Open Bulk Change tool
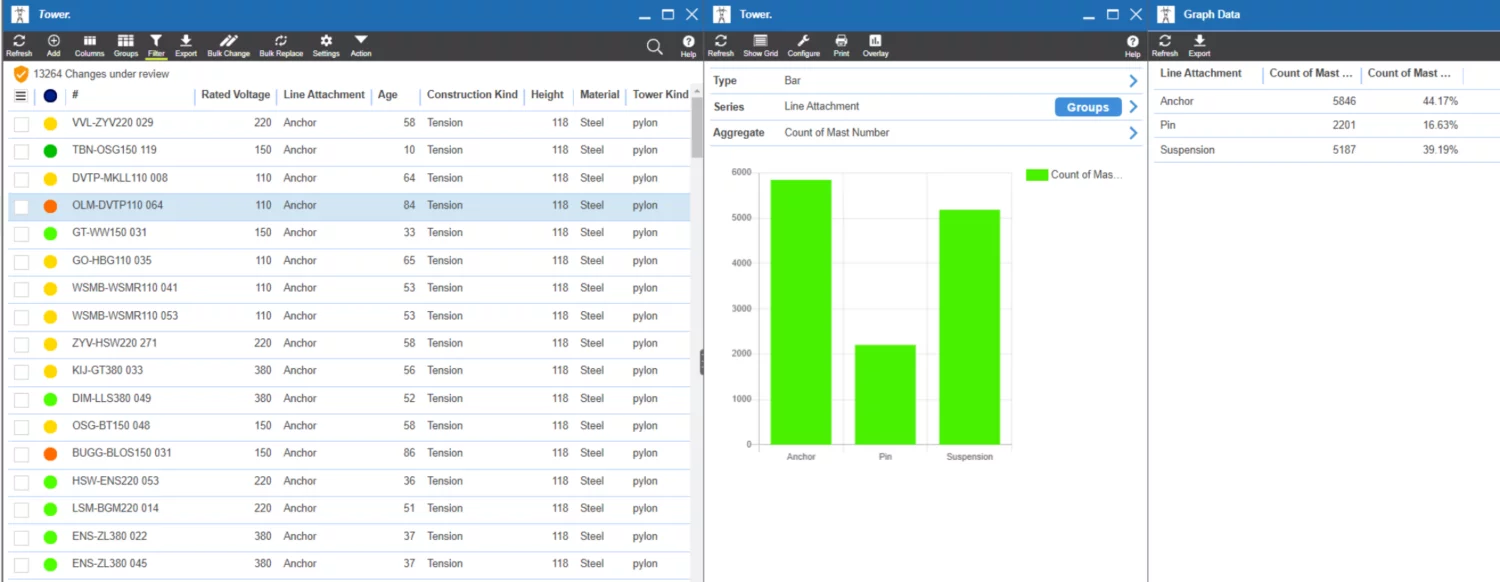The width and height of the screenshot is (1500, 582). point(228,45)
